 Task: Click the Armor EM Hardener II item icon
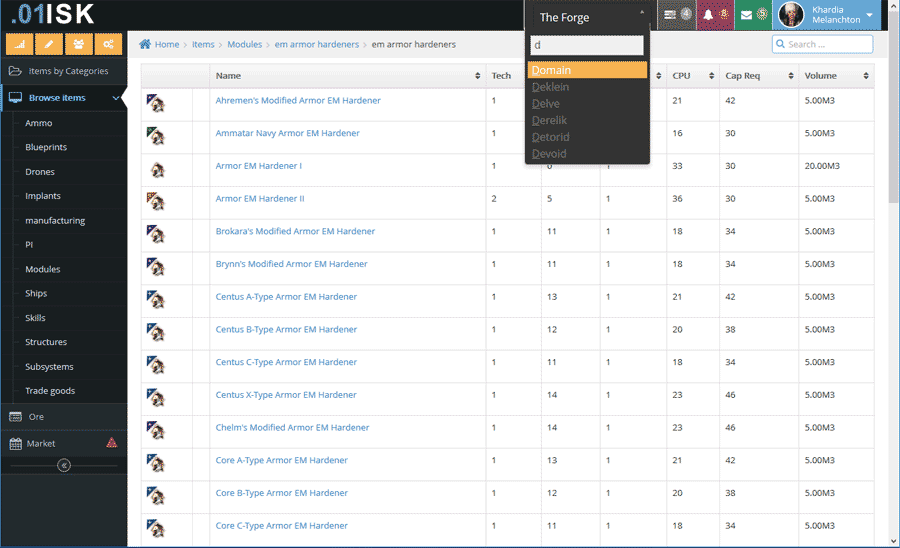point(156,201)
